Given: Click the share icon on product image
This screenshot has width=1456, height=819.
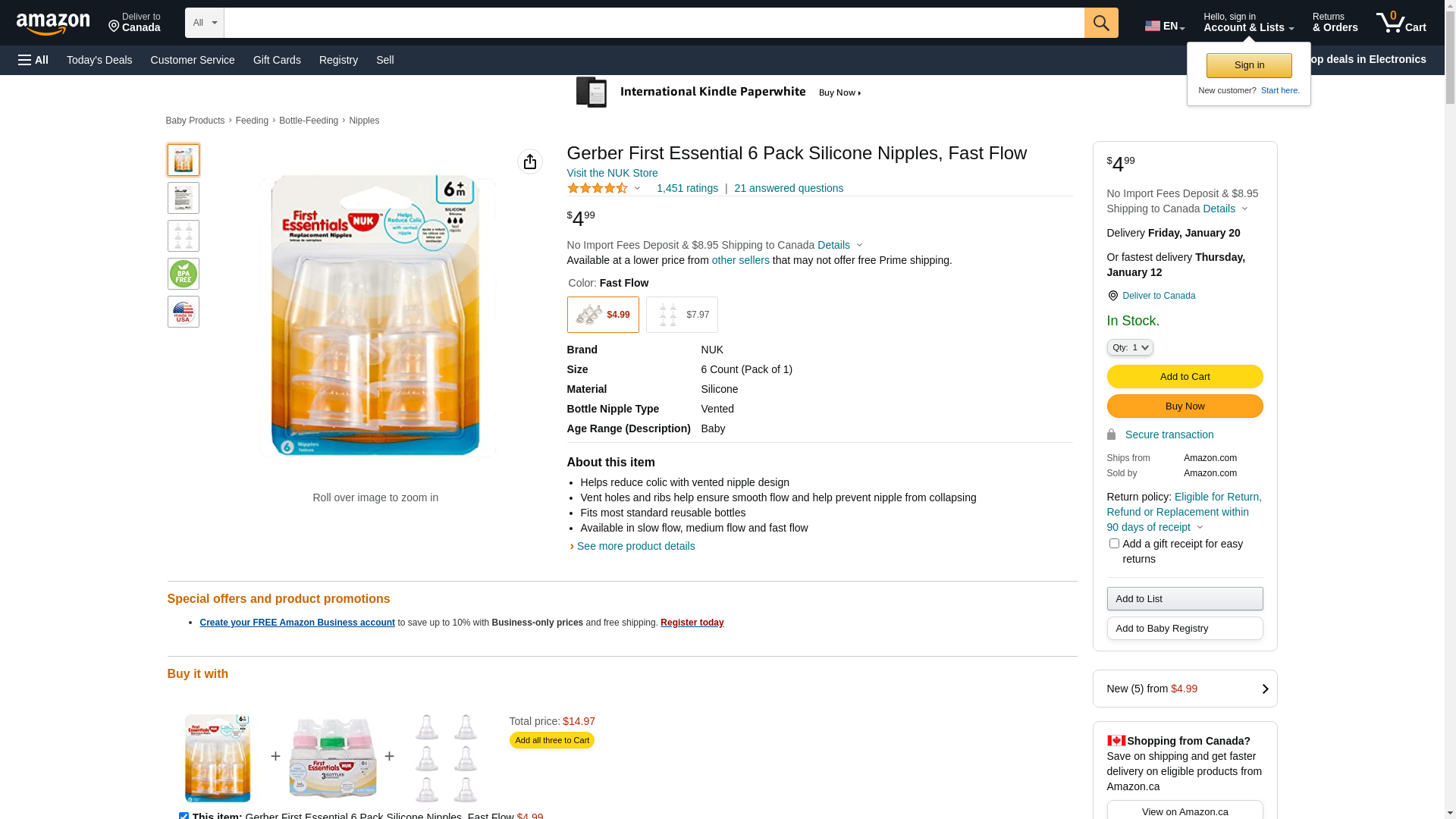Looking at the screenshot, I should click(x=530, y=162).
